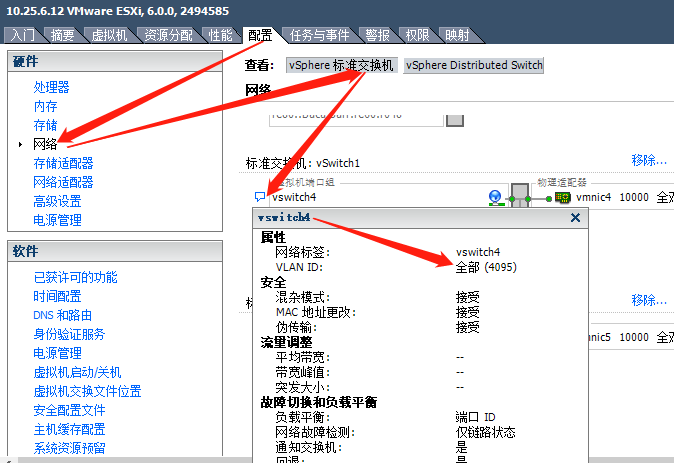674x463 pixels.
Task: Open 存储 under hardware
Action: (45, 125)
